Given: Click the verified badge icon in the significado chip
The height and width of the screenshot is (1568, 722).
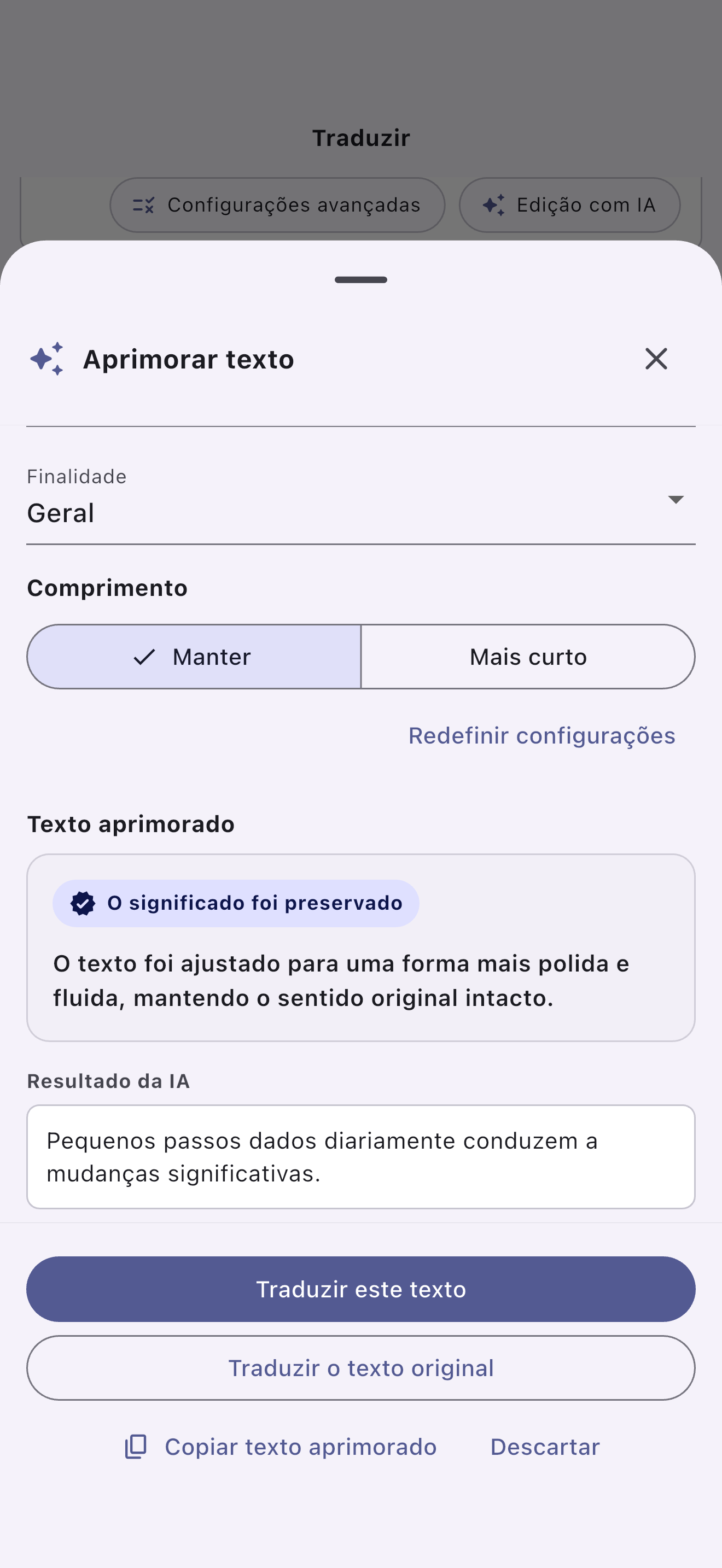Looking at the screenshot, I should click(83, 903).
